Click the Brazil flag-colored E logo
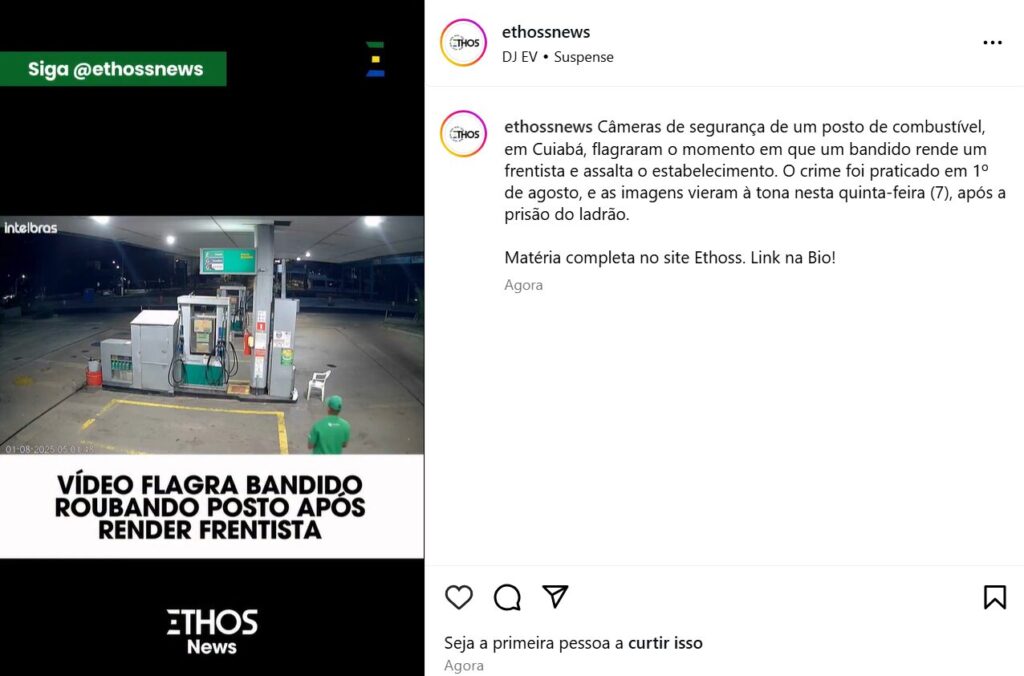 (376, 59)
